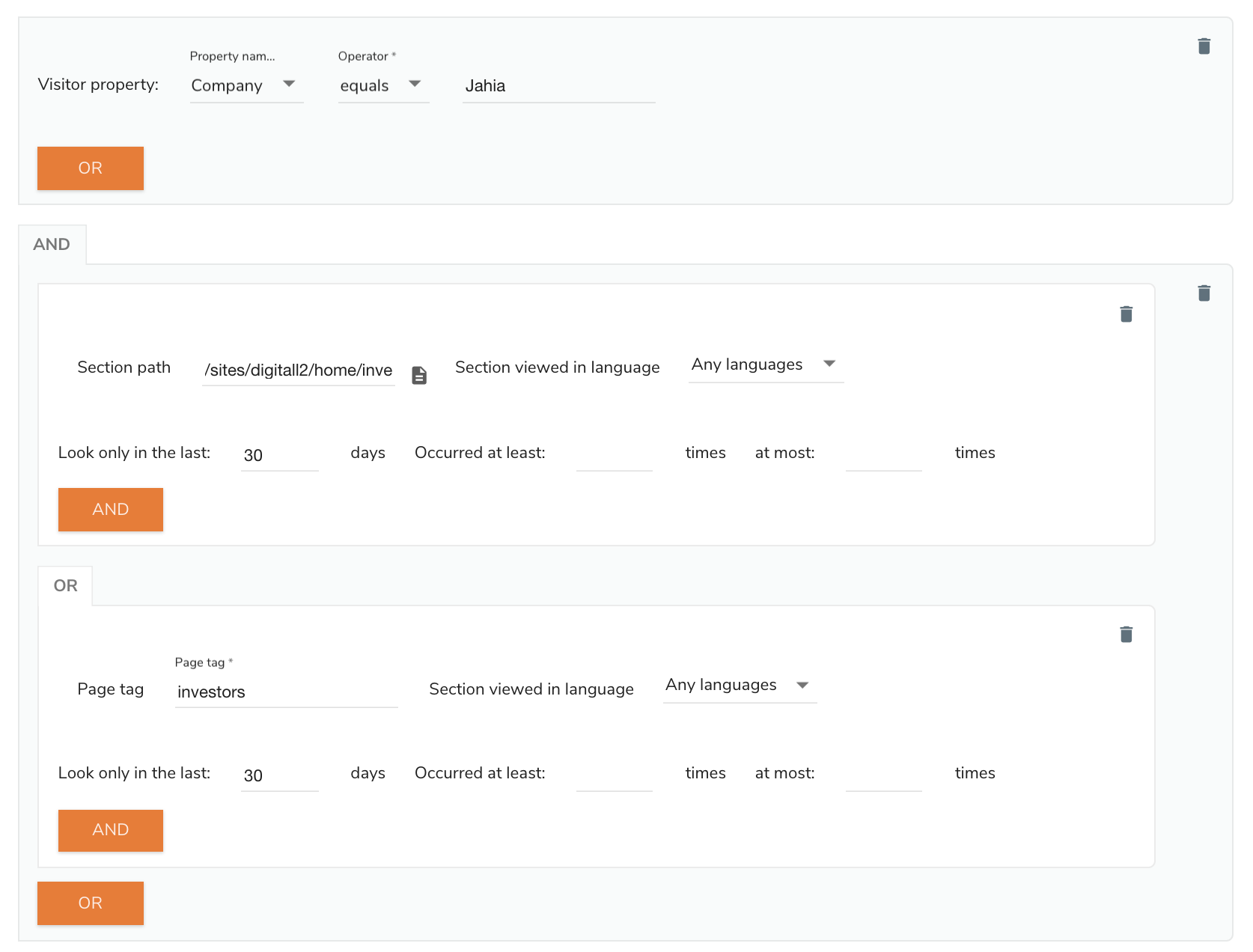
Task: Open the equals operator dropdown
Action: [384, 85]
